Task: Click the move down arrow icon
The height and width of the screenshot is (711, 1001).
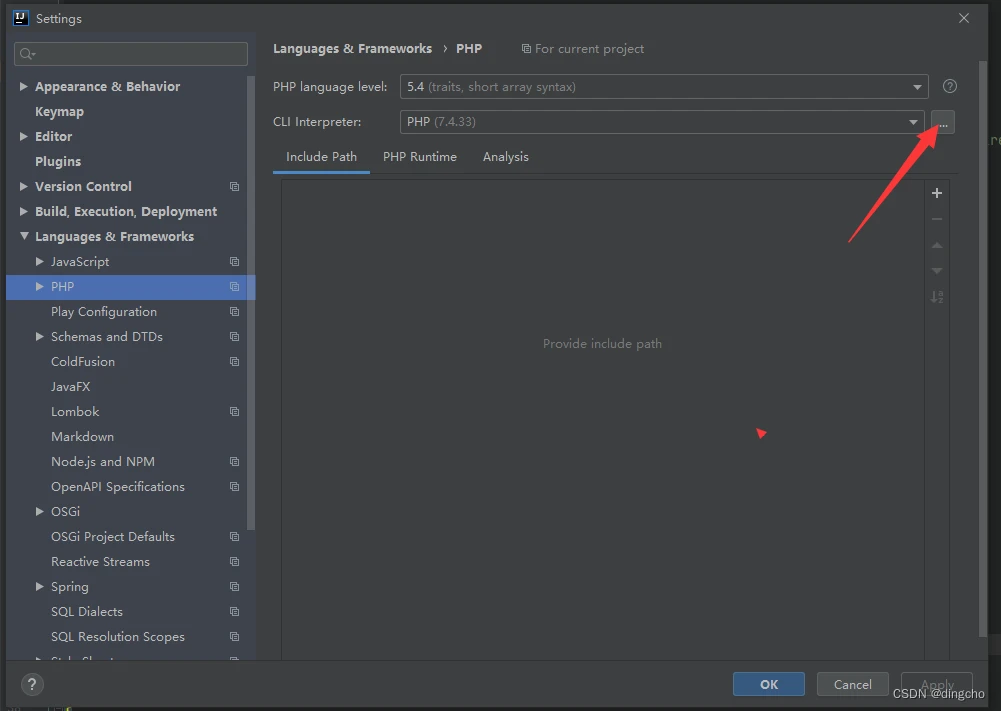Action: point(937,271)
